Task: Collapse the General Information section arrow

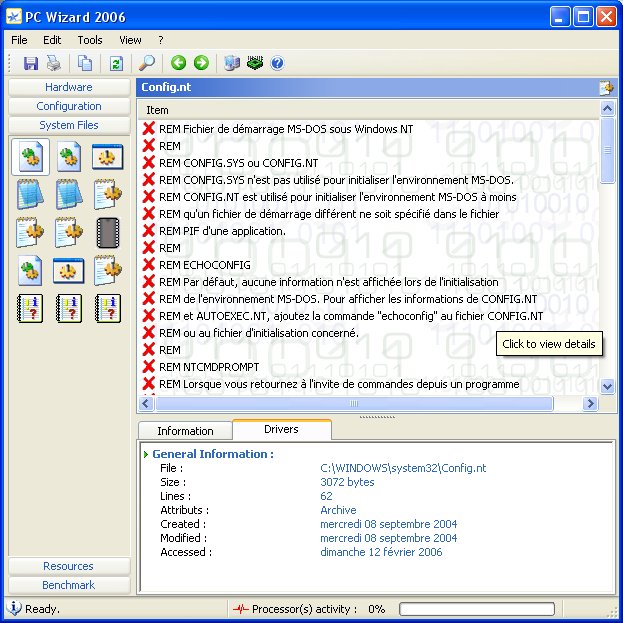Action: click(x=146, y=454)
